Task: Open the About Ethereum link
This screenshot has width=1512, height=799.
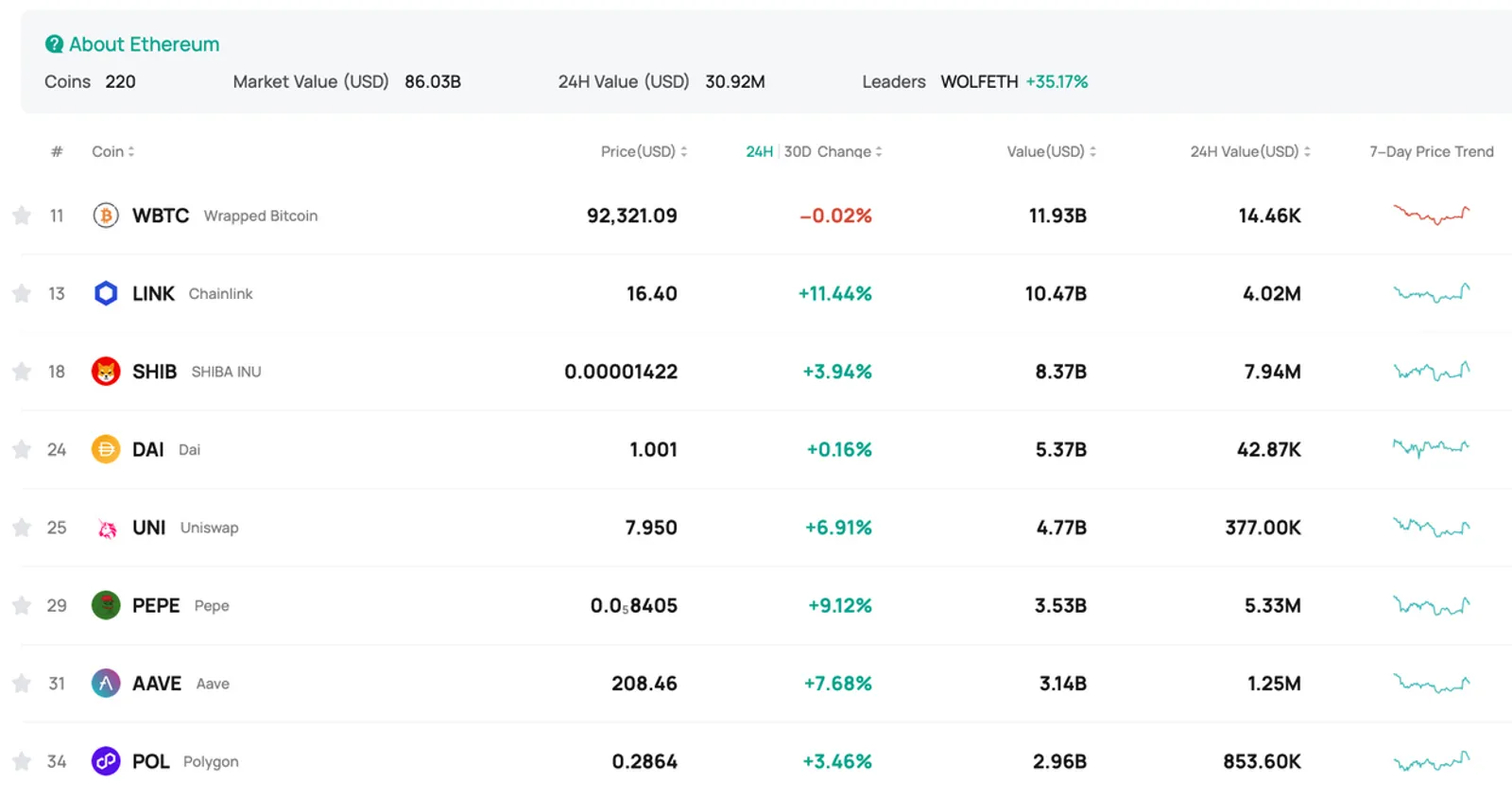Action: [144, 44]
